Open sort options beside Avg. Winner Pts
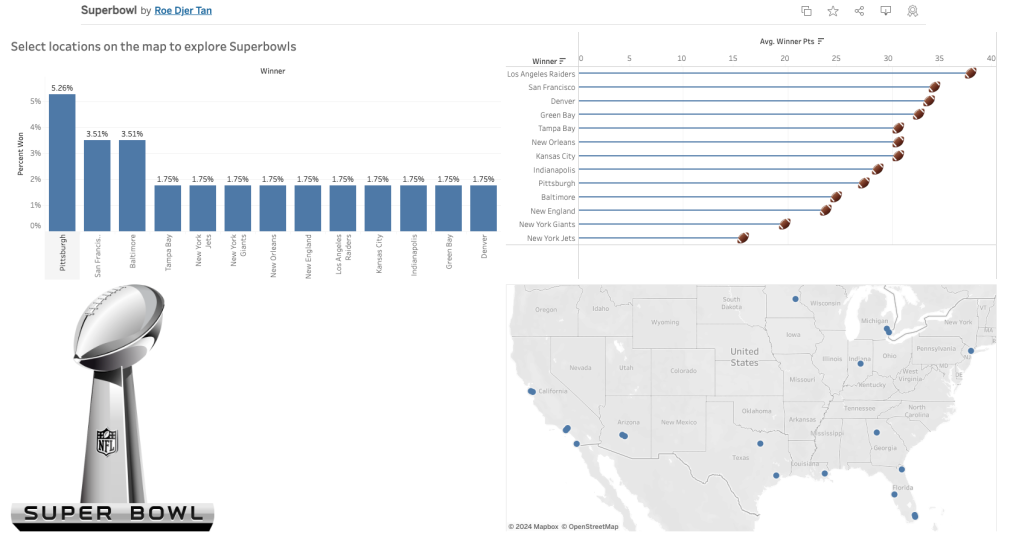This screenshot has width=1022, height=538. pyautogui.click(x=821, y=41)
